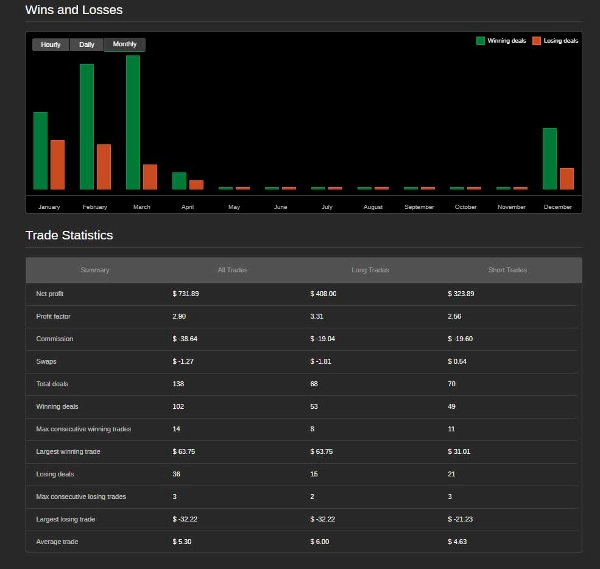The image size is (600, 569).
Task: Select long trades net profit $ 408.00
Action: point(323,293)
